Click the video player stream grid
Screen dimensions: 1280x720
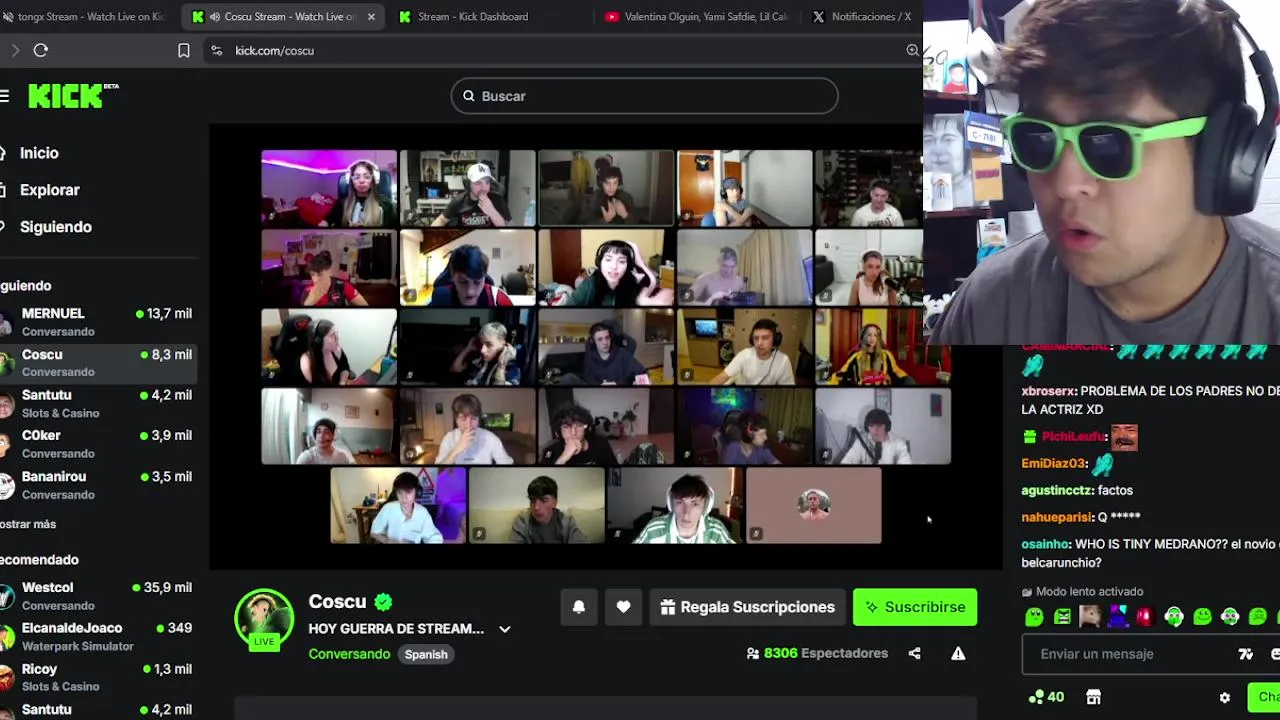(x=606, y=346)
